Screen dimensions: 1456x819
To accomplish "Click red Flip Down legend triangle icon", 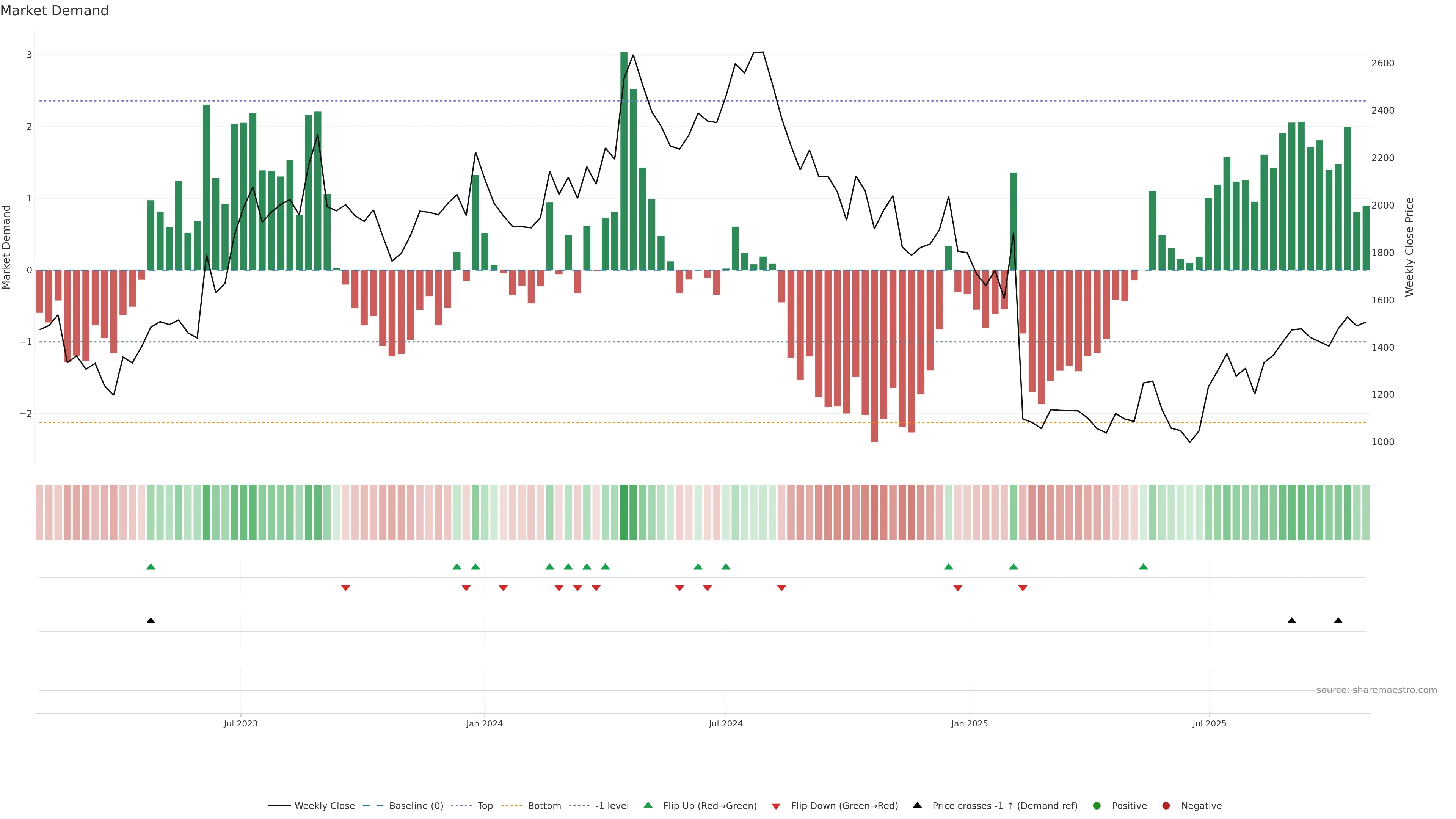I will coord(776,806).
